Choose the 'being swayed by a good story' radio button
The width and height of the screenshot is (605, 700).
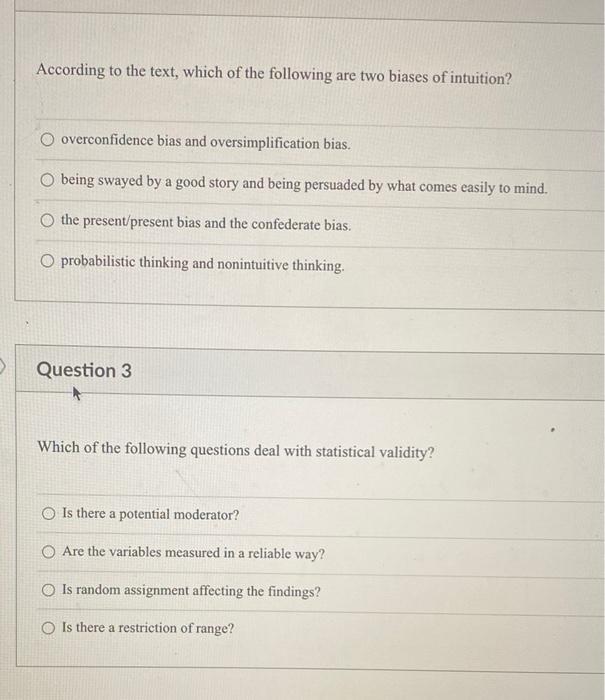point(47,180)
